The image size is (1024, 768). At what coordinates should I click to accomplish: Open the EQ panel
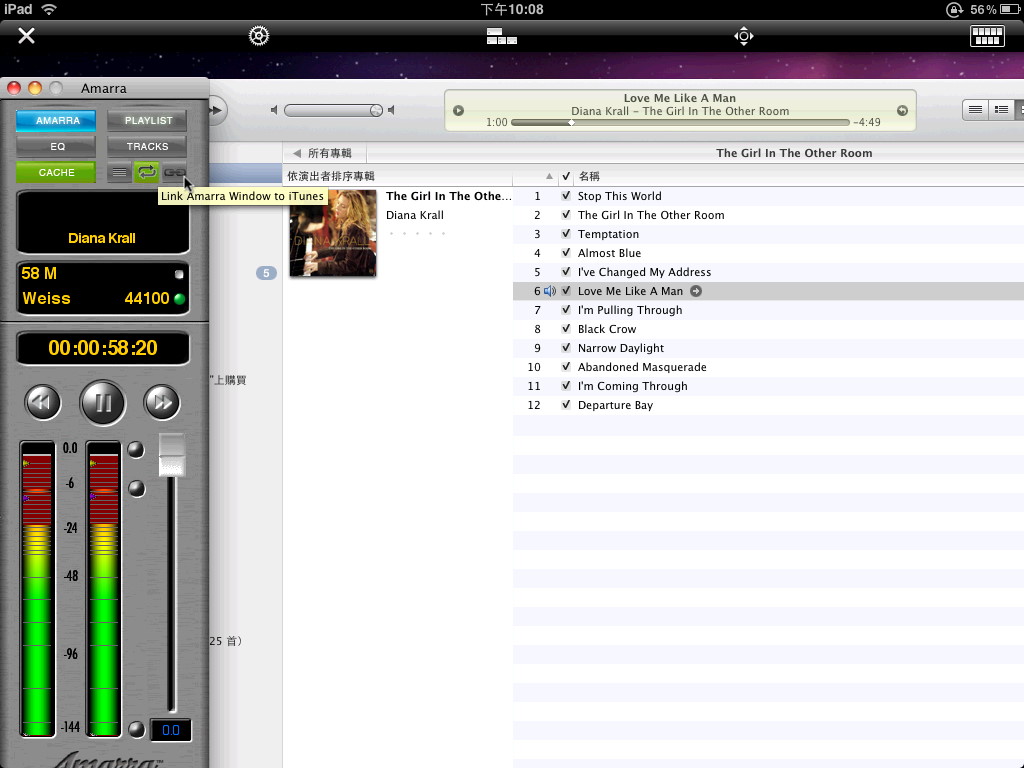tap(57, 146)
